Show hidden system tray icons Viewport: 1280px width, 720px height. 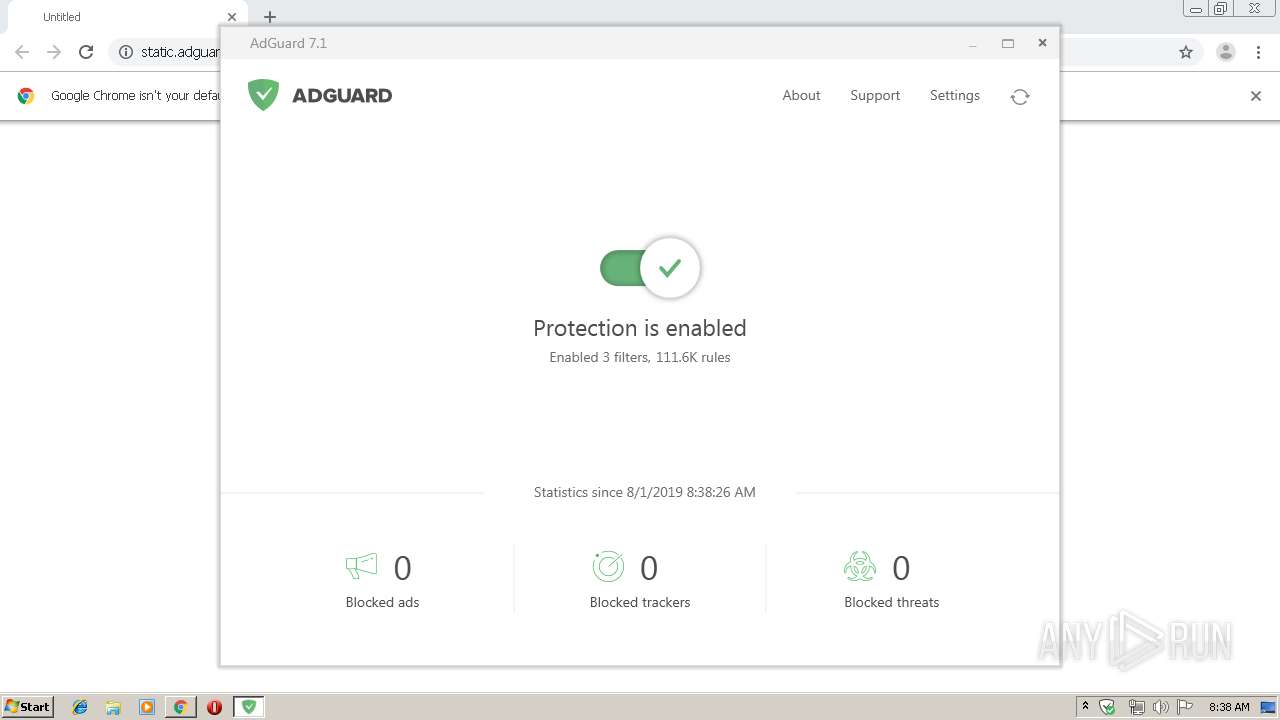tap(1085, 707)
